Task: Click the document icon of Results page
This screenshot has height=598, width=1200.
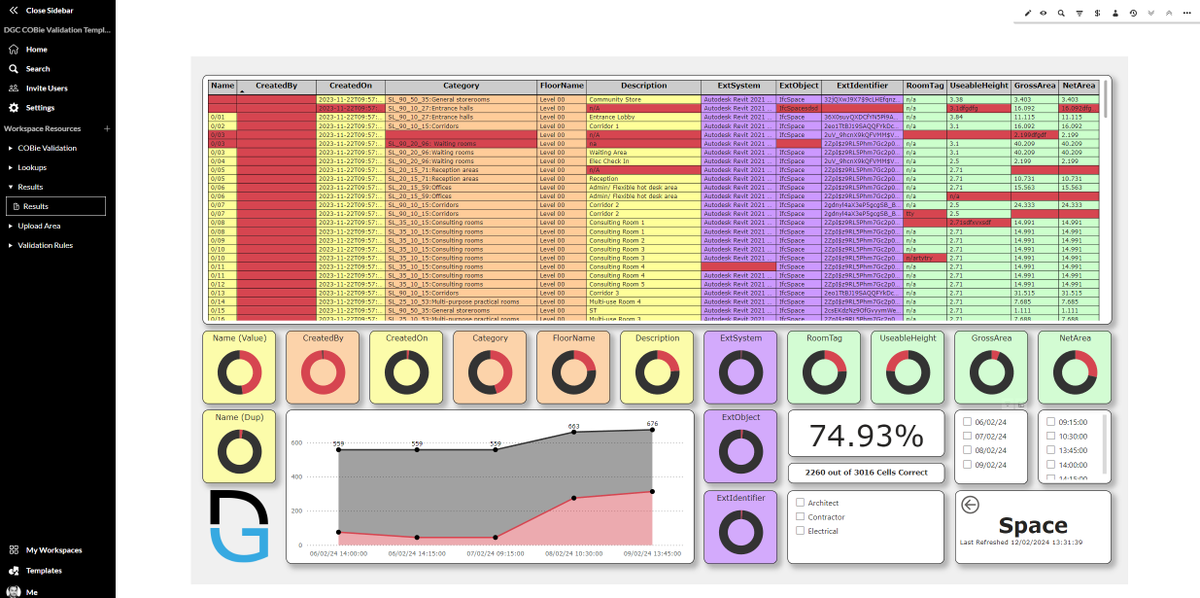Action: (x=16, y=206)
